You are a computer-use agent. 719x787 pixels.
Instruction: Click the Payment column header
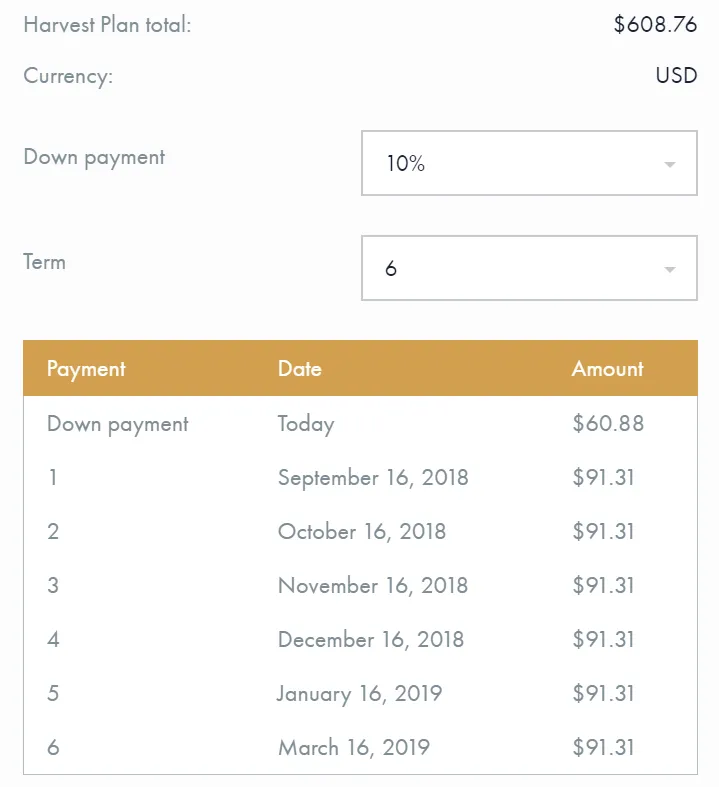86,369
